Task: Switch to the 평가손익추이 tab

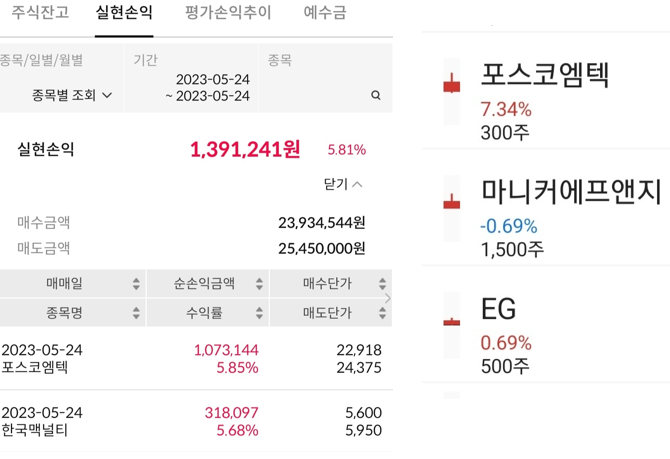Action: click(x=228, y=12)
